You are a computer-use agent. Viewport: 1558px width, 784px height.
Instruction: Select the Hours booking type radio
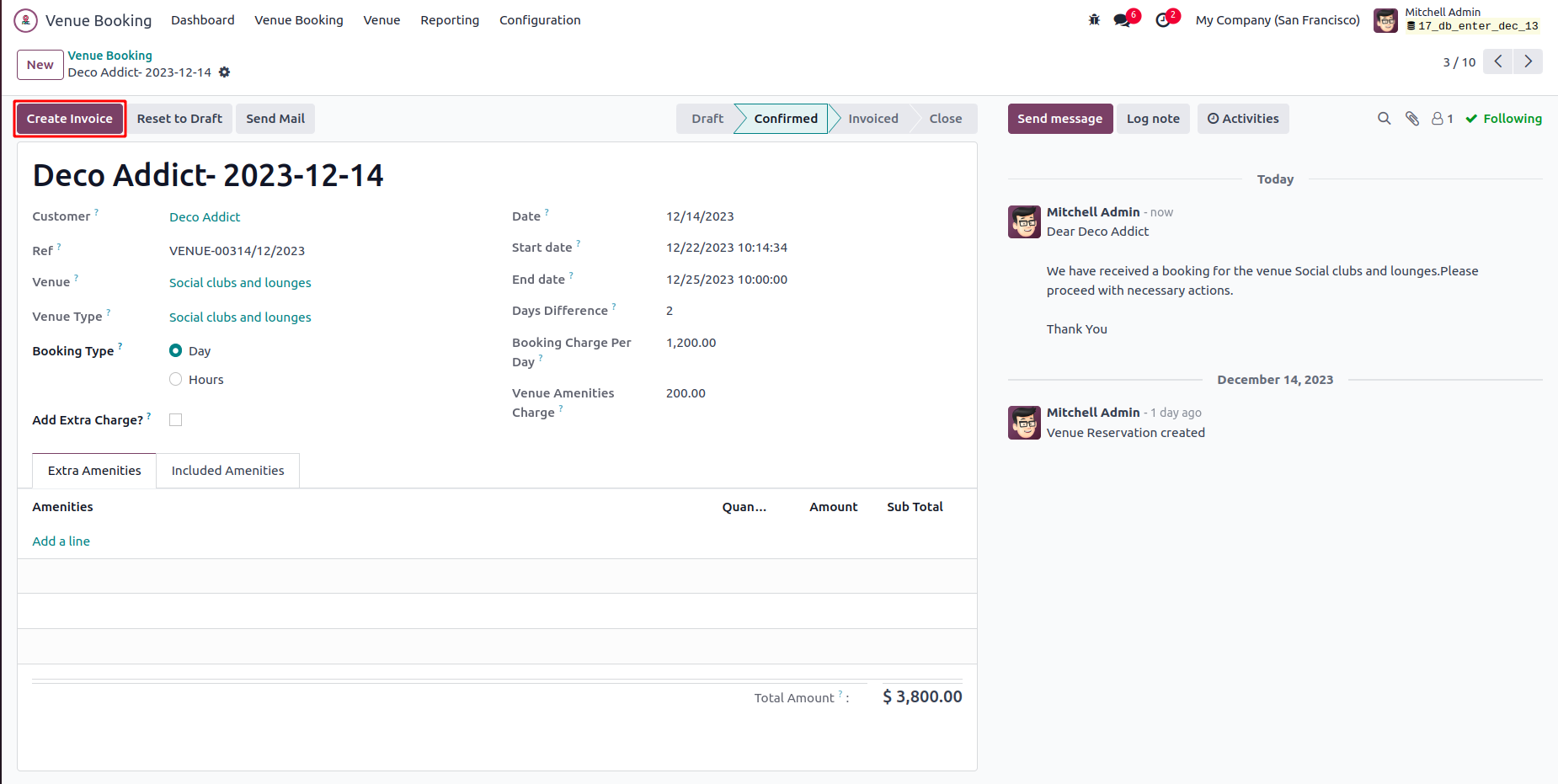[175, 379]
